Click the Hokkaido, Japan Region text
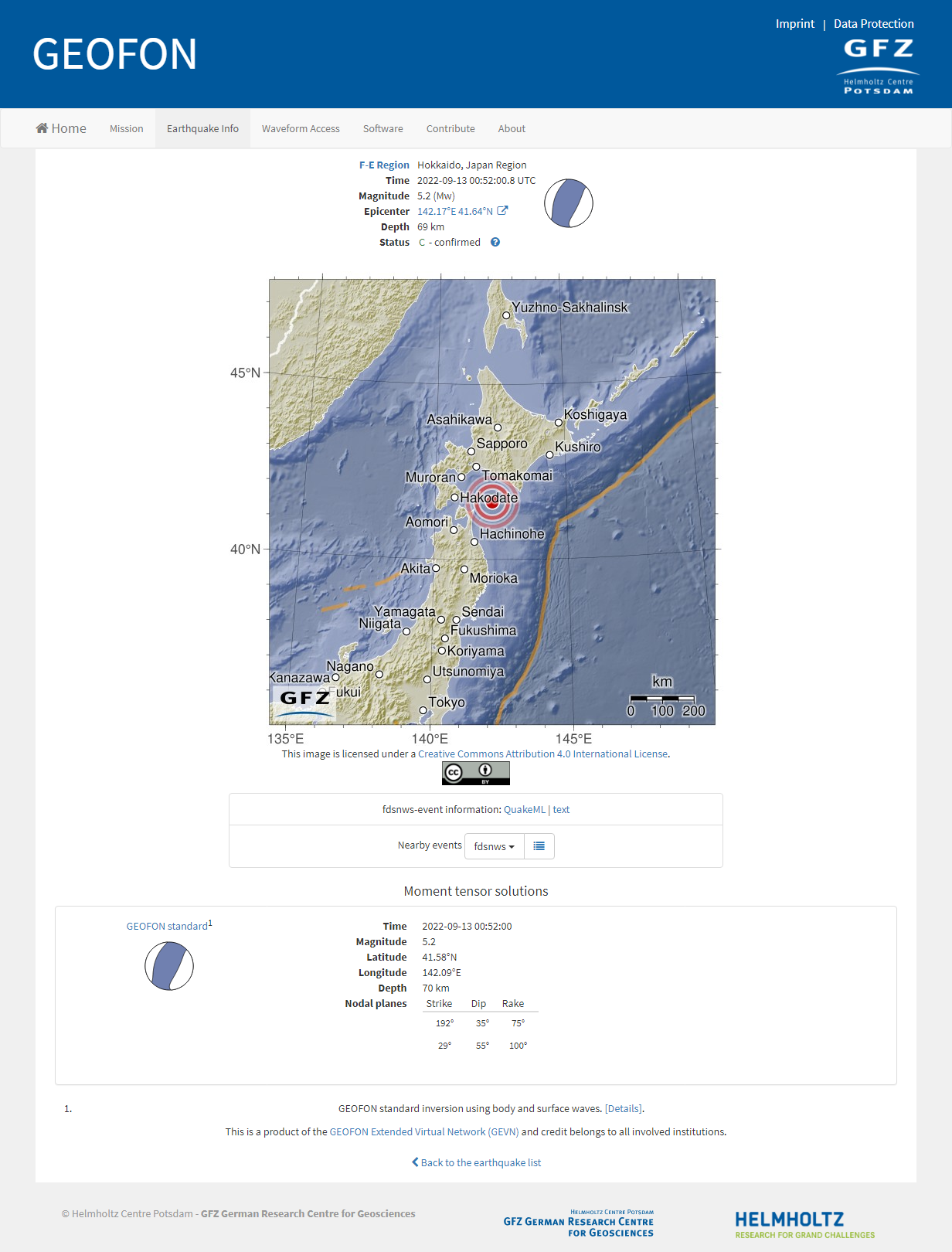This screenshot has height=1252, width=952. (471, 165)
